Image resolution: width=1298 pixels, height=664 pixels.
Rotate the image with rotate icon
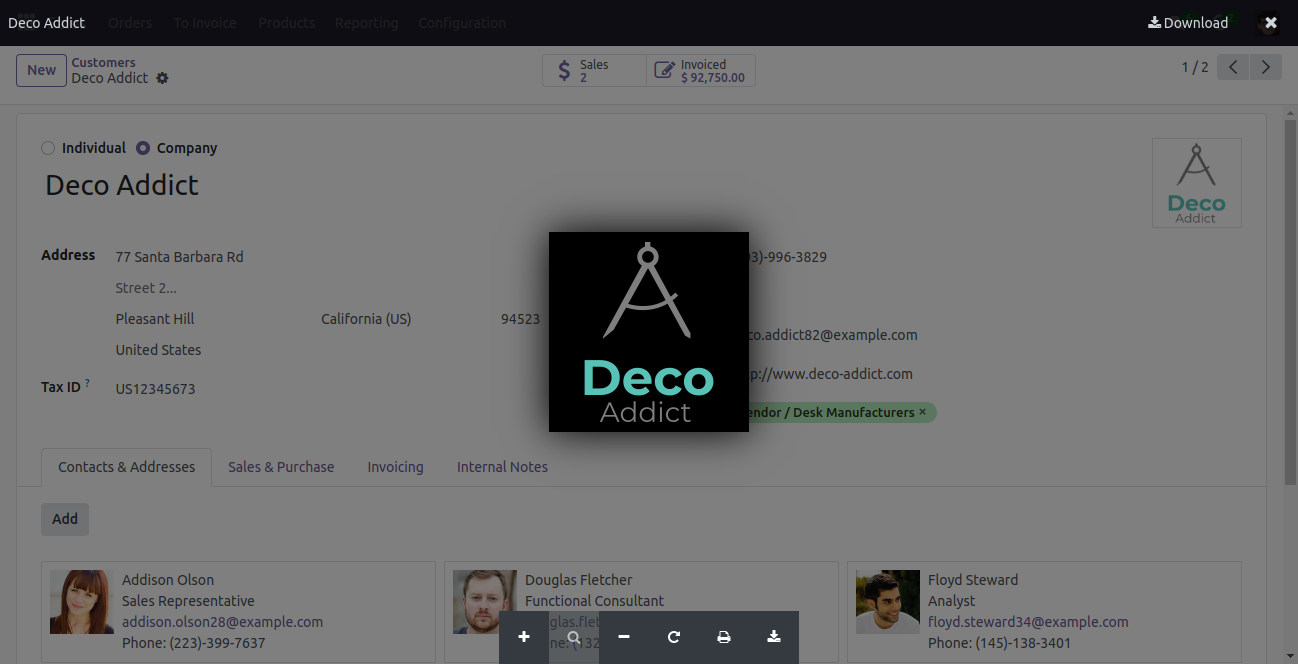coord(674,637)
